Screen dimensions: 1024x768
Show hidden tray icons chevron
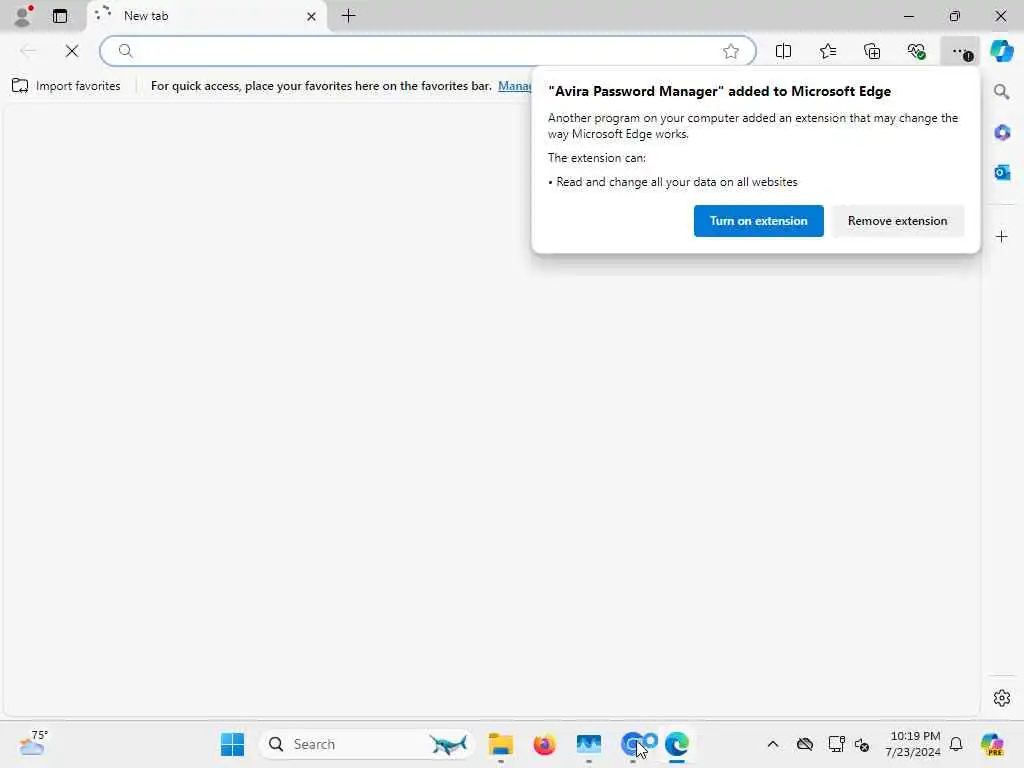[x=773, y=744]
